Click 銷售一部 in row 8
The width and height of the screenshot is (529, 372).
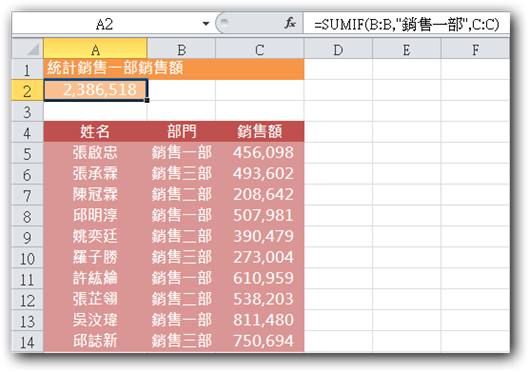182,215
